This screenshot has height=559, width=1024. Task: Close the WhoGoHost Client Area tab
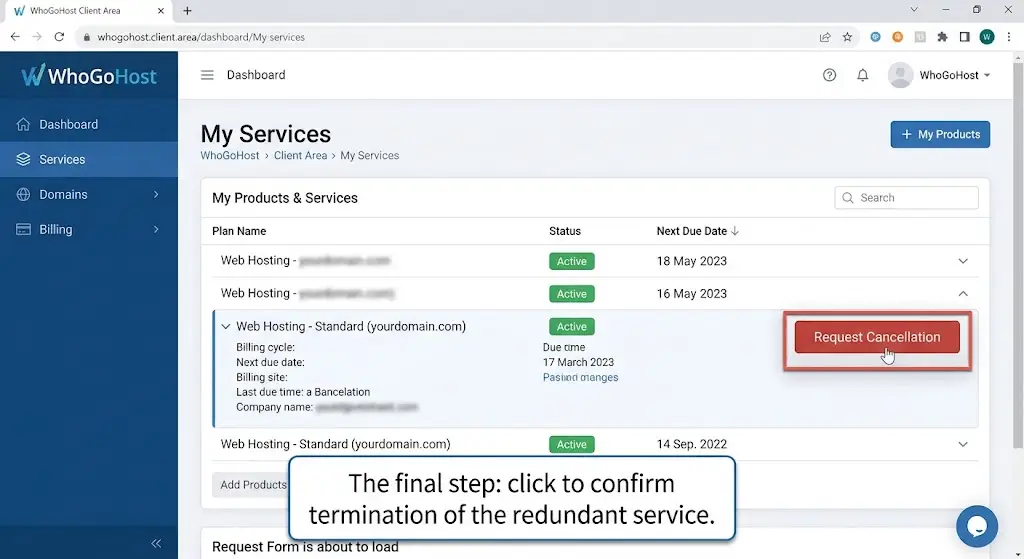pyautogui.click(x=161, y=10)
